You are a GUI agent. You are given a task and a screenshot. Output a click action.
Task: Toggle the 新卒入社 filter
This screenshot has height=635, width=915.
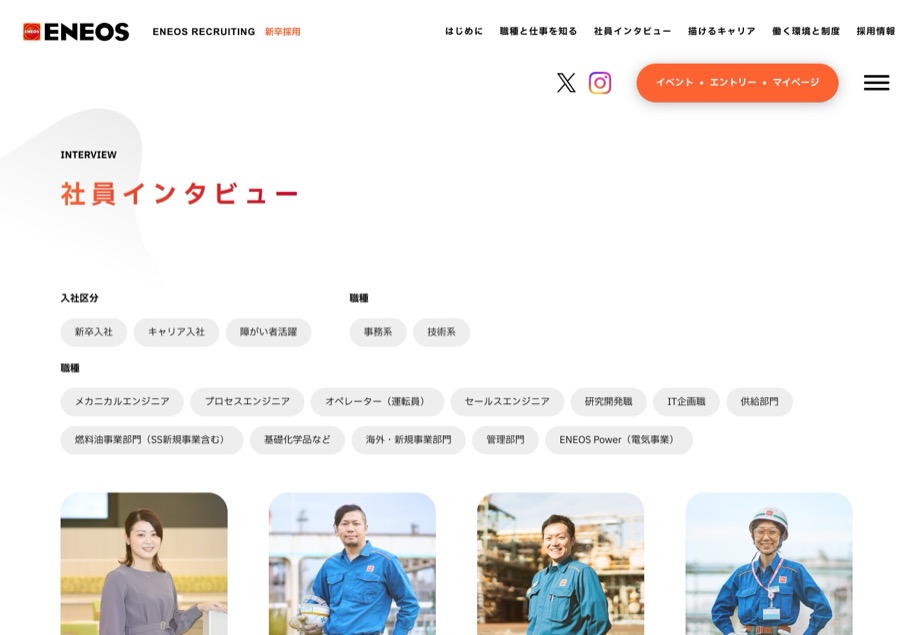point(93,332)
